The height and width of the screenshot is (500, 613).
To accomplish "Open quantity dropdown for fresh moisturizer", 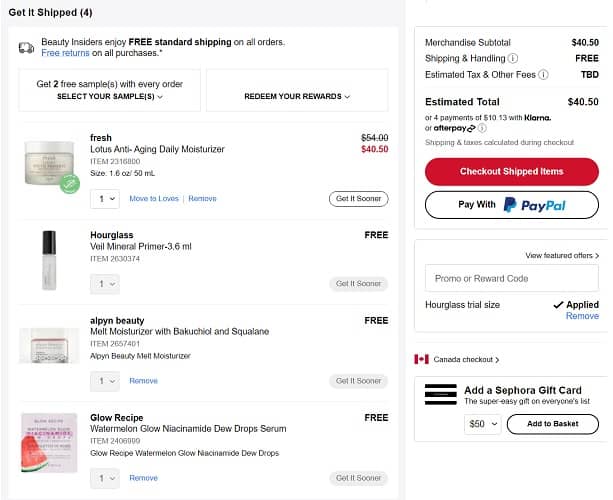I will click(104, 199).
